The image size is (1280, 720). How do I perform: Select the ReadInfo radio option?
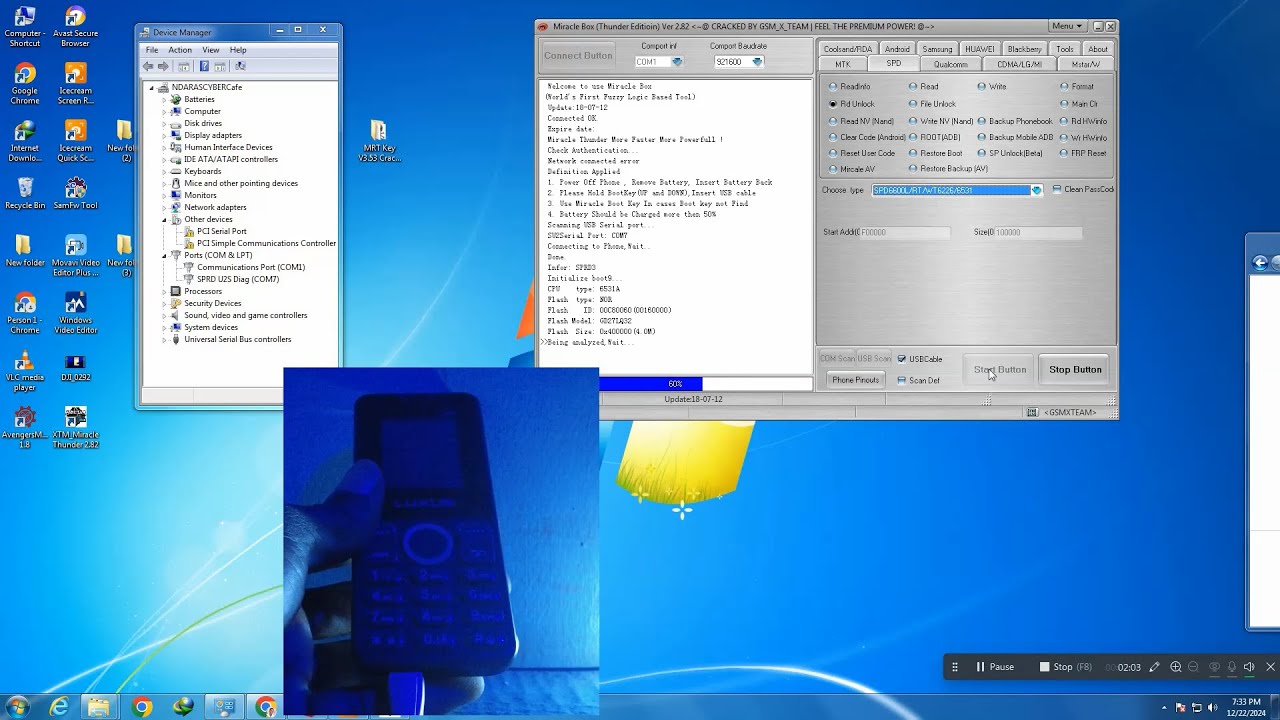850,87
